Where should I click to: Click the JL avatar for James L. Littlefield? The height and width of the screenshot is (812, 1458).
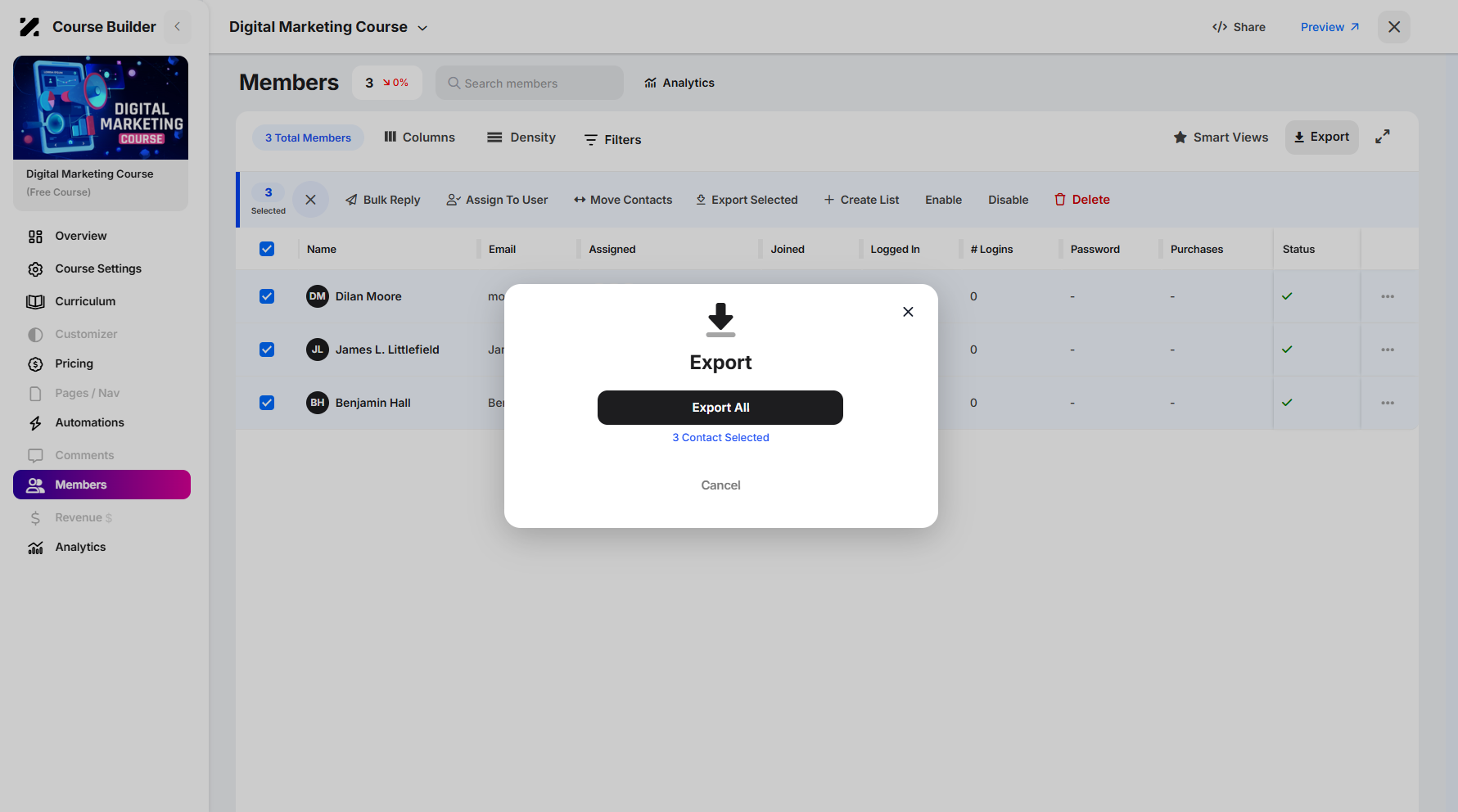[318, 350]
